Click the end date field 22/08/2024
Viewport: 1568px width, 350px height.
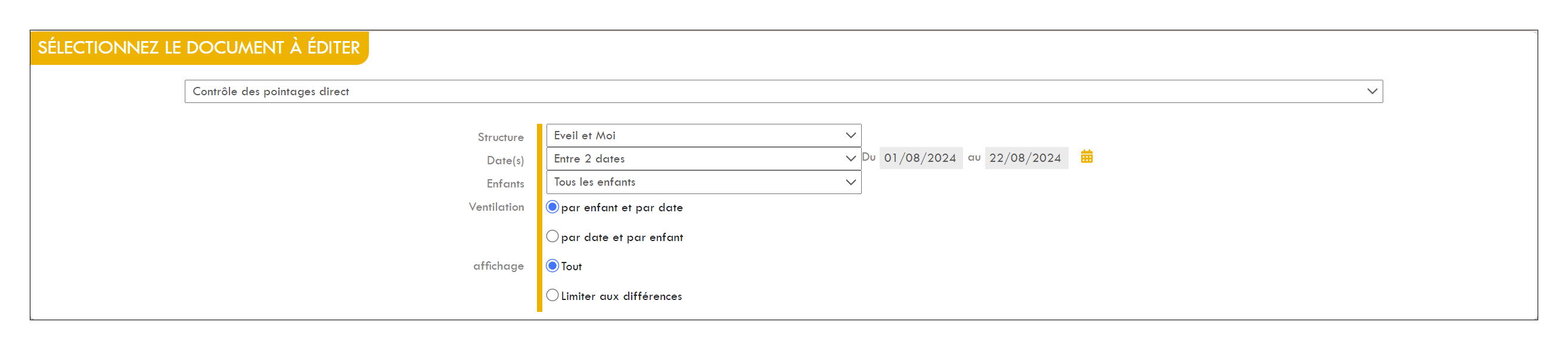click(1026, 158)
